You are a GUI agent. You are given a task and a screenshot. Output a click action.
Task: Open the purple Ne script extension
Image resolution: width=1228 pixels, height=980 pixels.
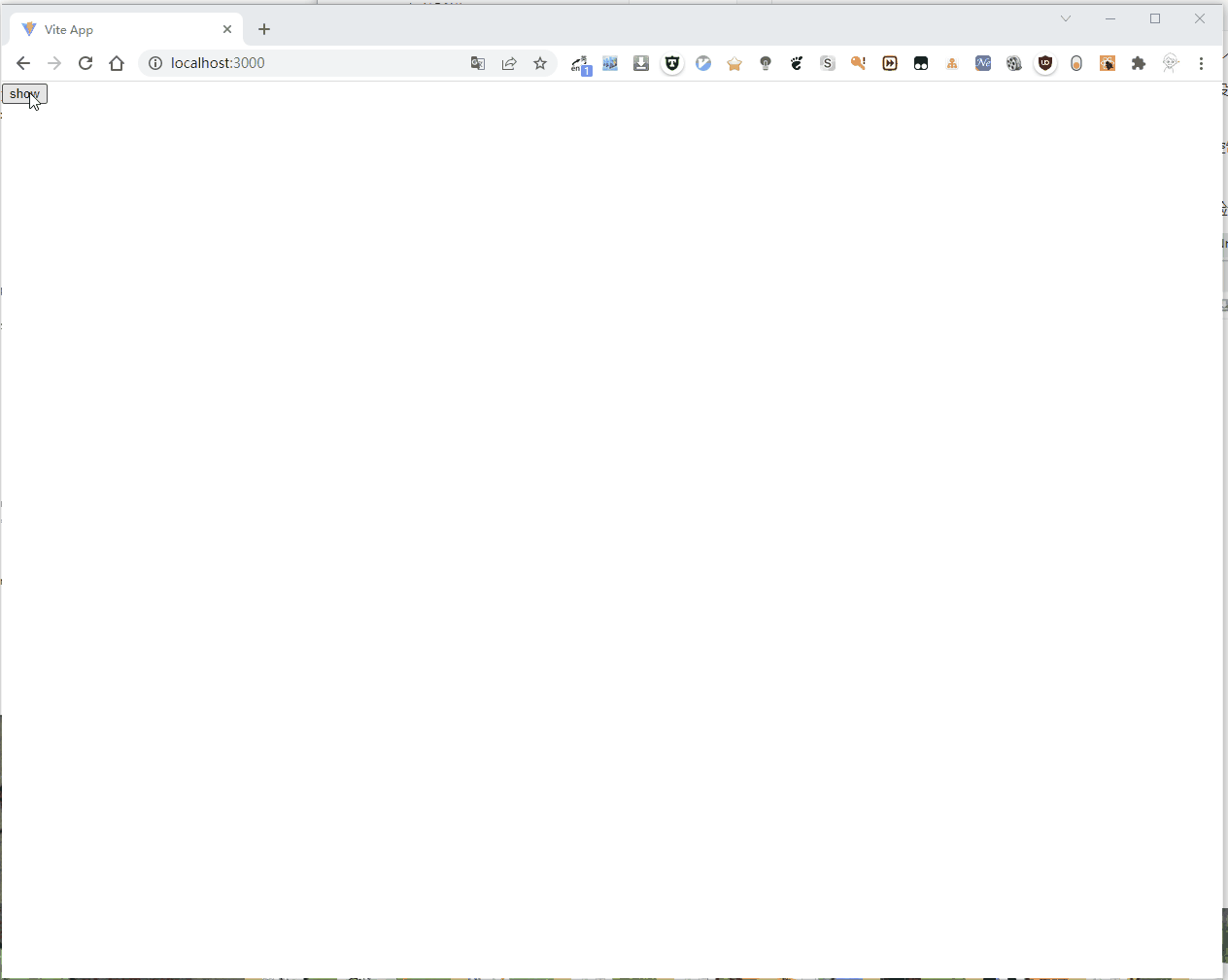(983, 63)
